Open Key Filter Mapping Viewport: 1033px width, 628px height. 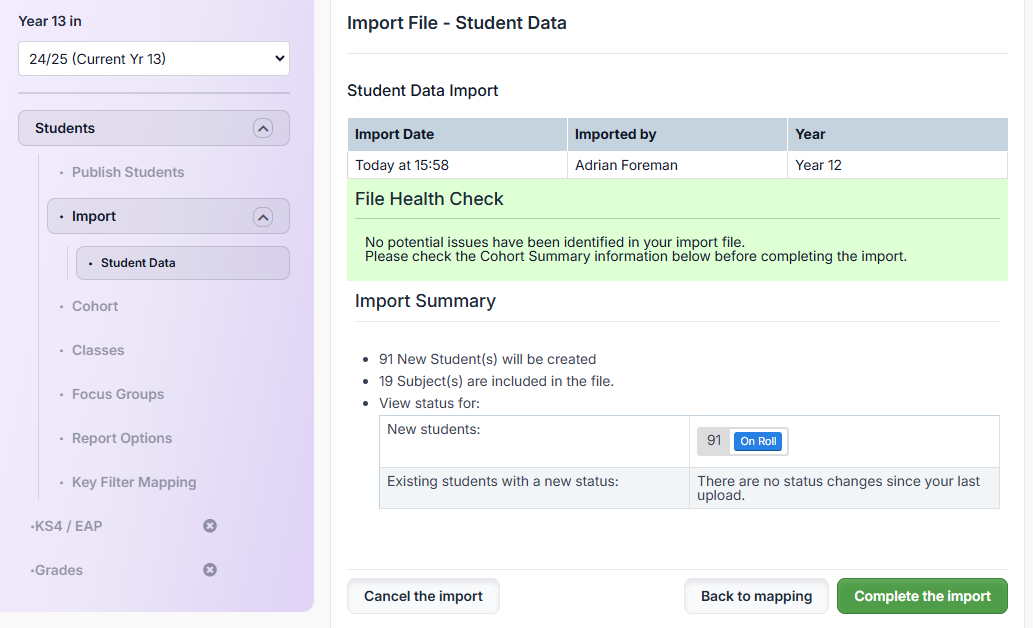coord(134,482)
